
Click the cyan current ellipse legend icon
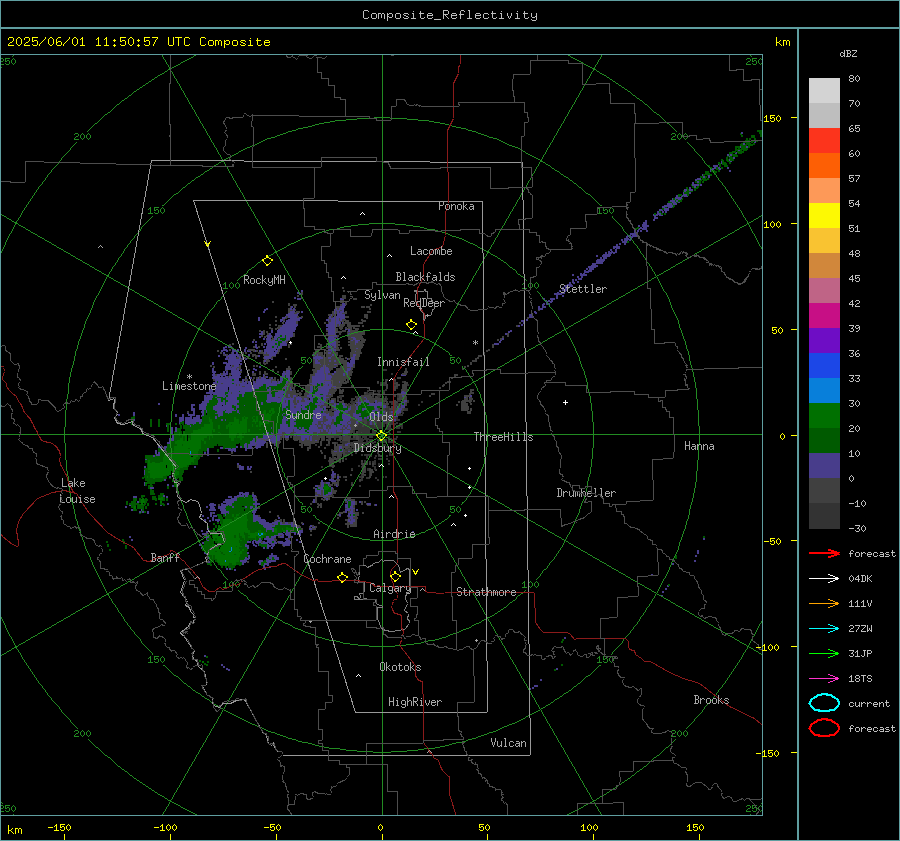coord(824,703)
